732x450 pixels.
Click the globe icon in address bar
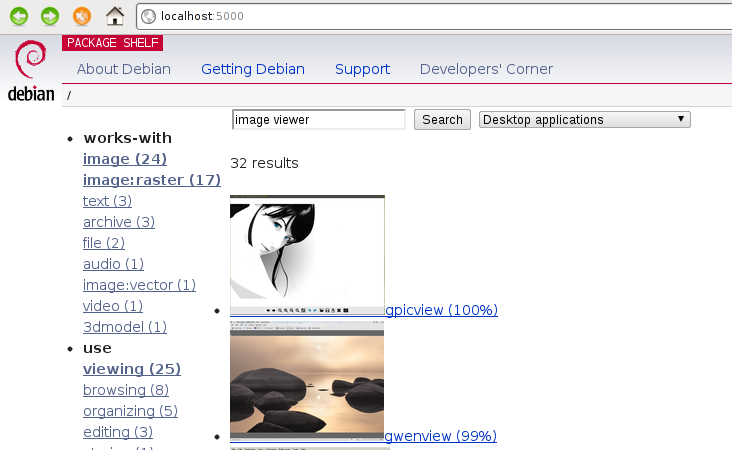[149, 16]
